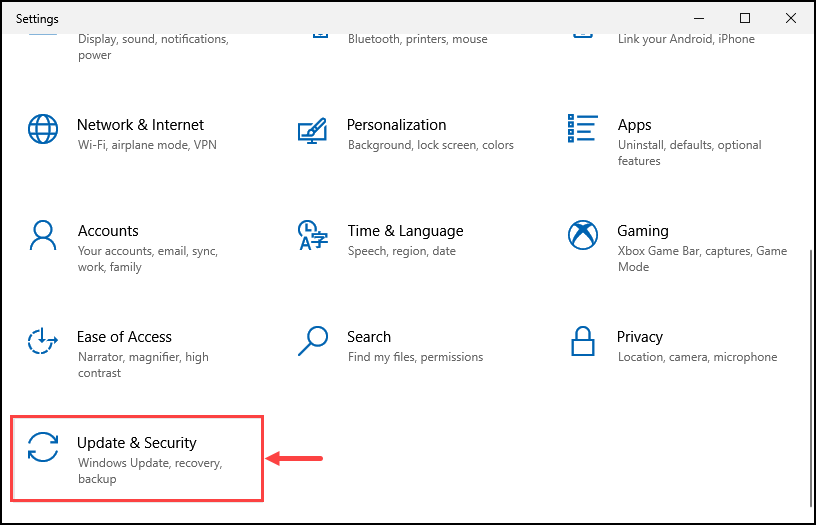This screenshot has height=525, width=816.
Task: Open Ease of Access title text
Action: click(124, 337)
